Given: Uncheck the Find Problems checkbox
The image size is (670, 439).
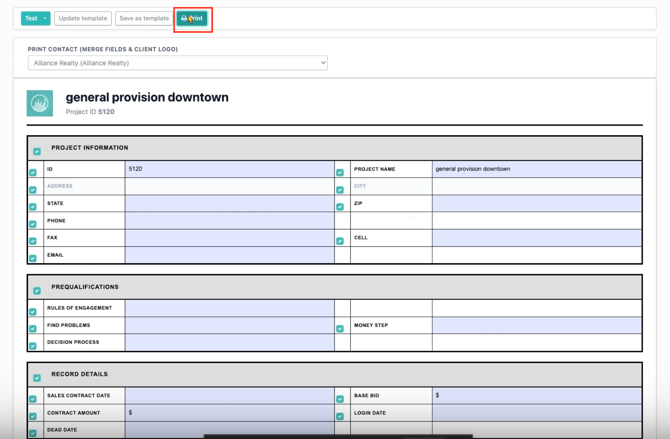Looking at the screenshot, I should pos(33,329).
